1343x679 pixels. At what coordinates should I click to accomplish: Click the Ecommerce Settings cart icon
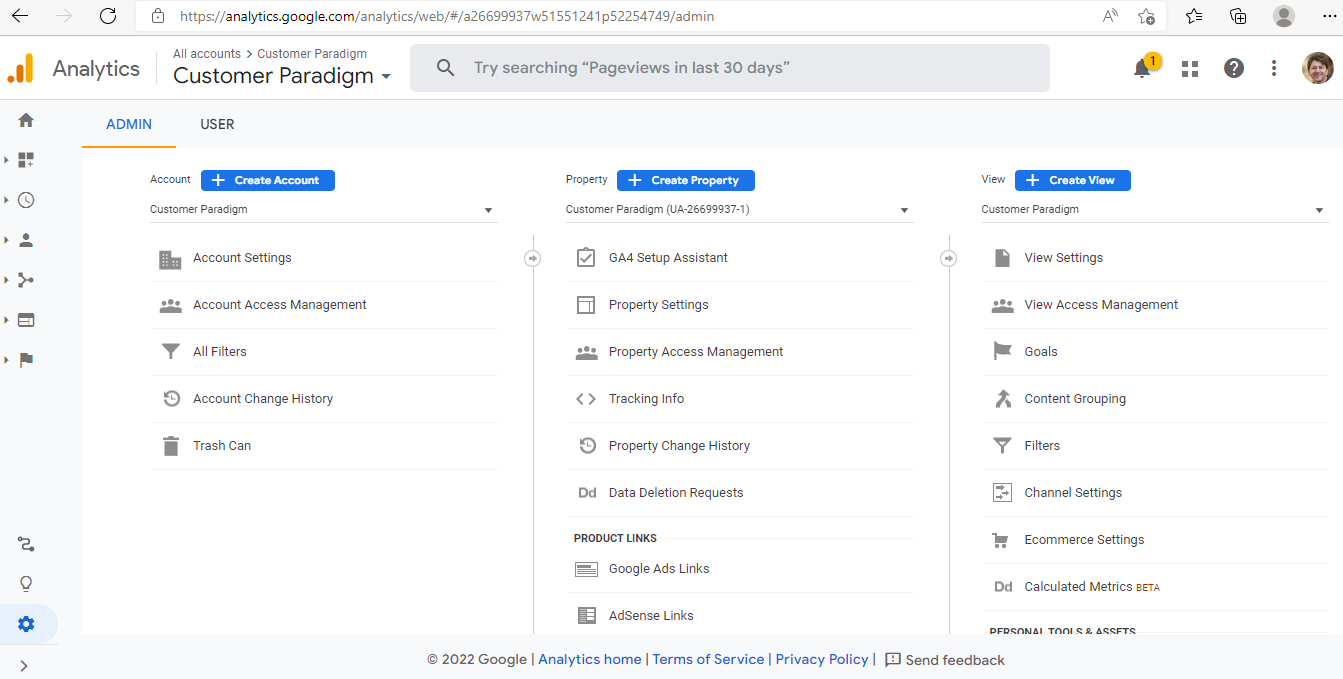(1000, 540)
